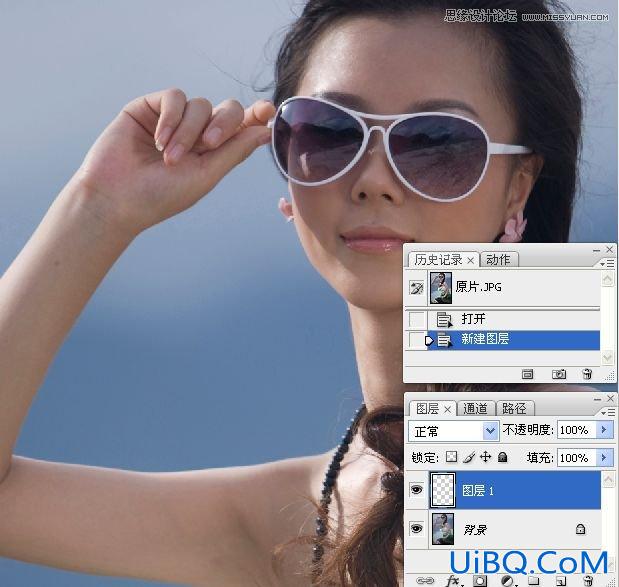Select the 背景 layer name
Viewport: 619px width, 587px height.
475,529
